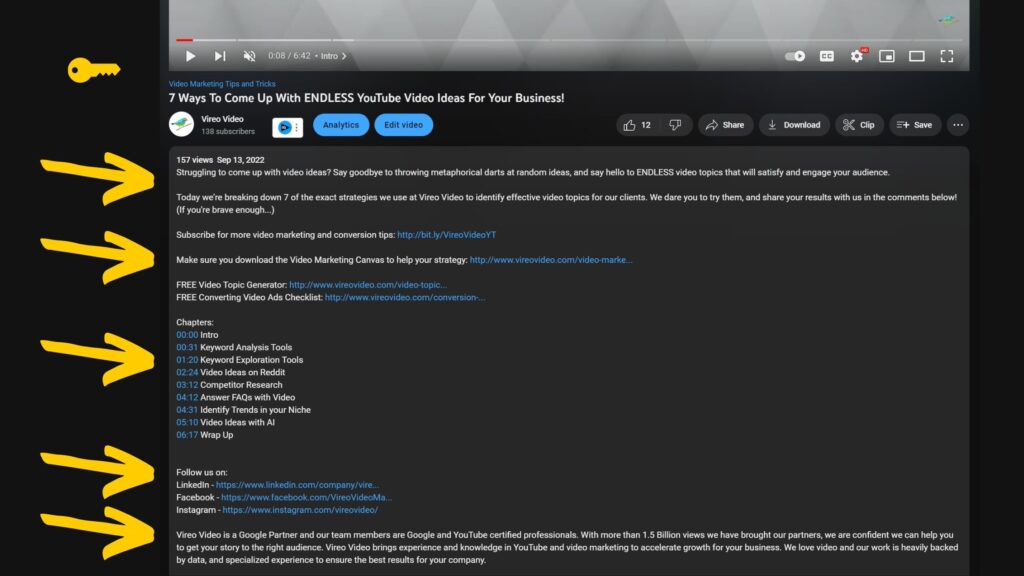The width and height of the screenshot is (1024, 576).
Task: Click the video title text
Action: [x=366, y=98]
